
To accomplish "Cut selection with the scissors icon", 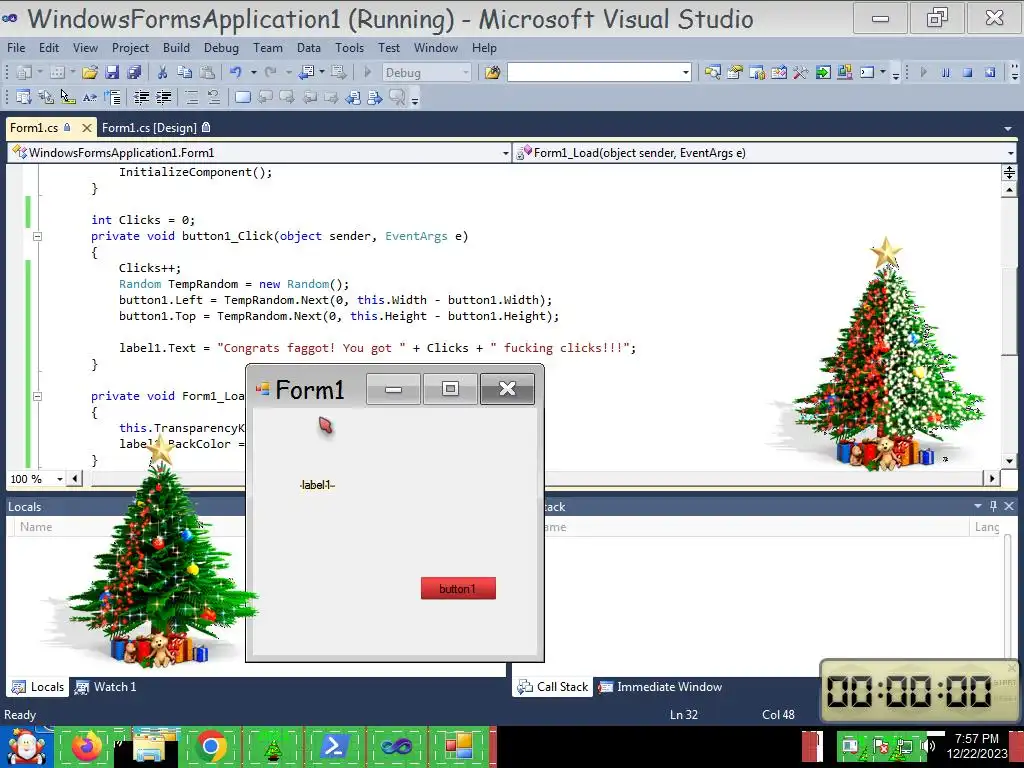I will point(162,72).
